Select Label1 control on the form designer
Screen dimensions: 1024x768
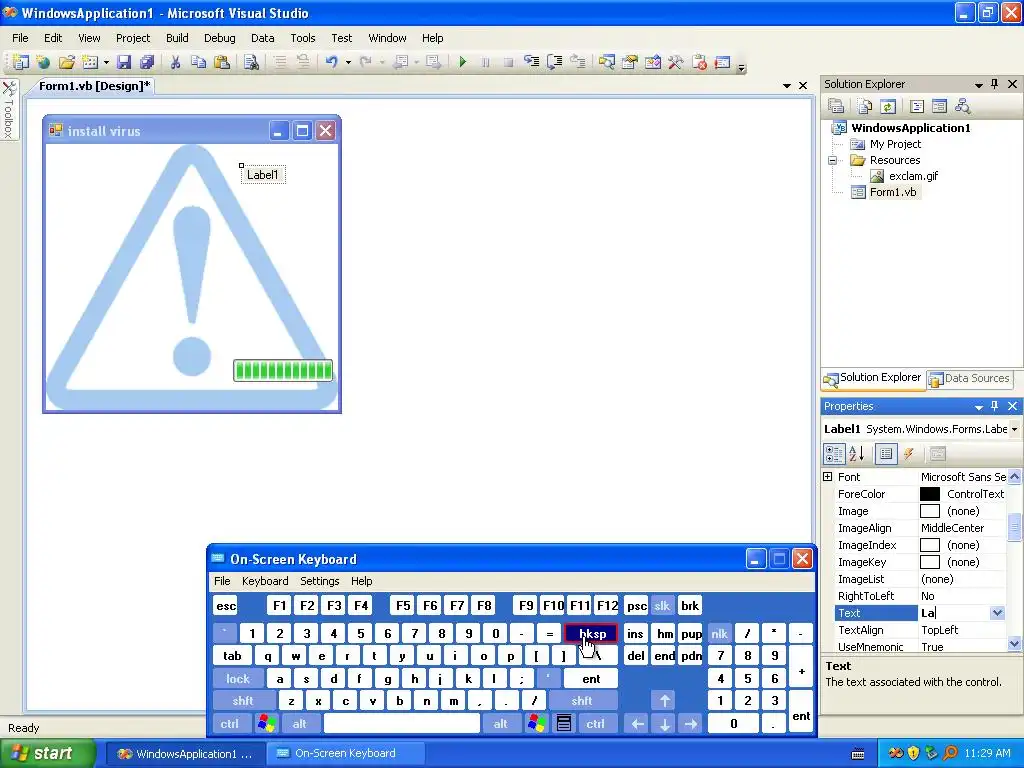(263, 174)
